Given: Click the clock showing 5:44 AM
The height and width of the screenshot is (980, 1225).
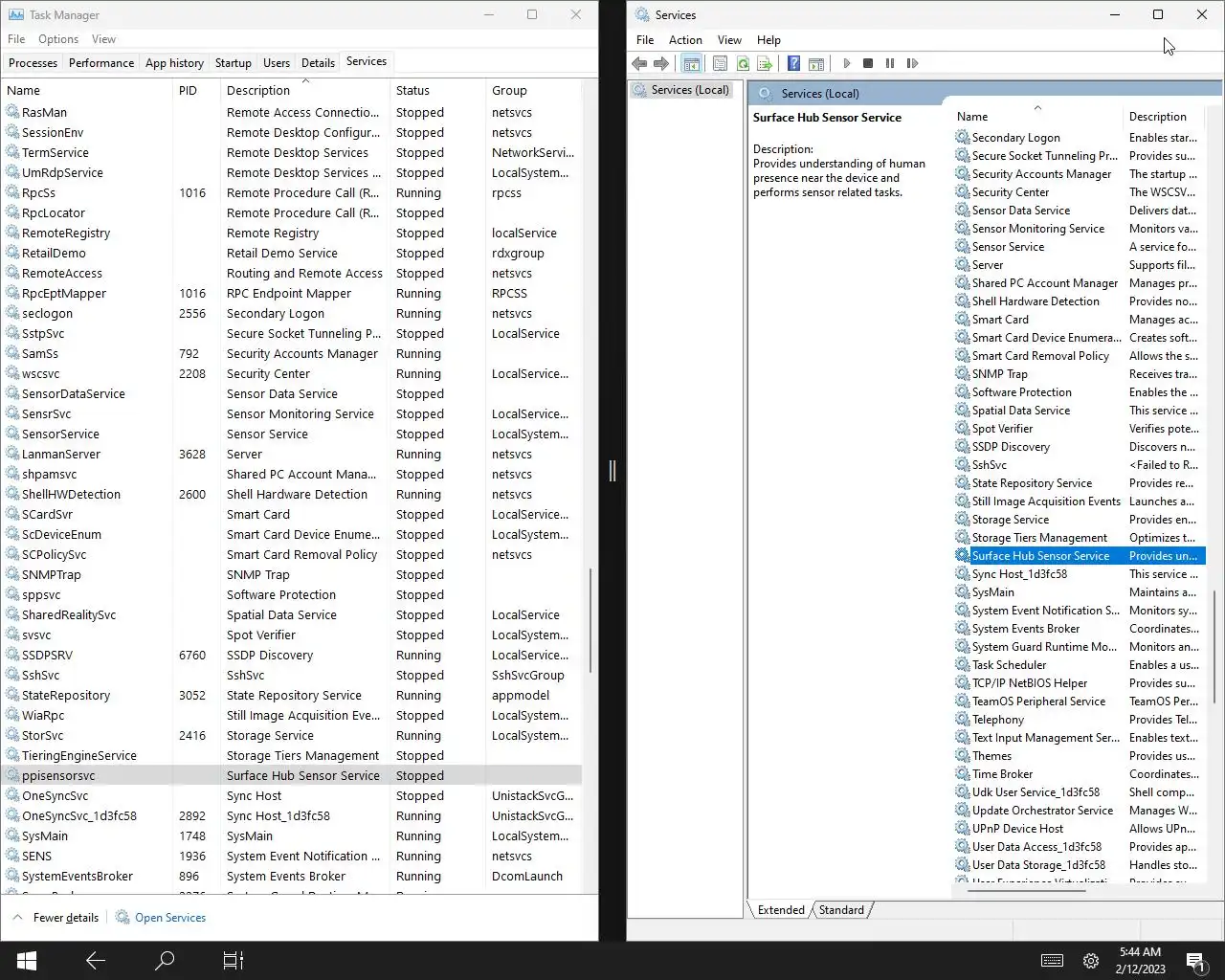Looking at the screenshot, I should click(1140, 951).
